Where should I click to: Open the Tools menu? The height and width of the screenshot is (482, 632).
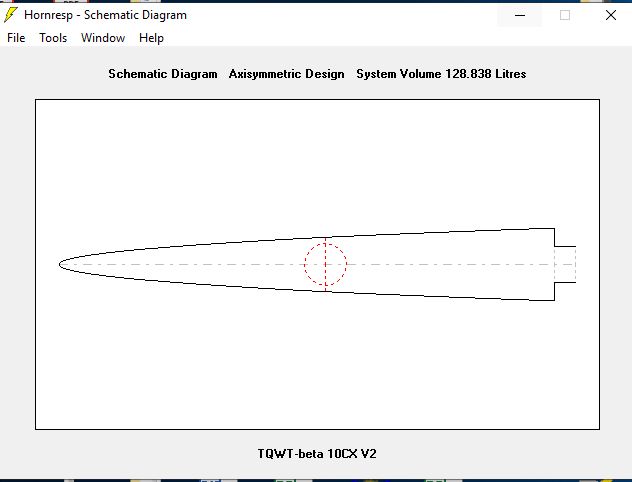pos(53,38)
